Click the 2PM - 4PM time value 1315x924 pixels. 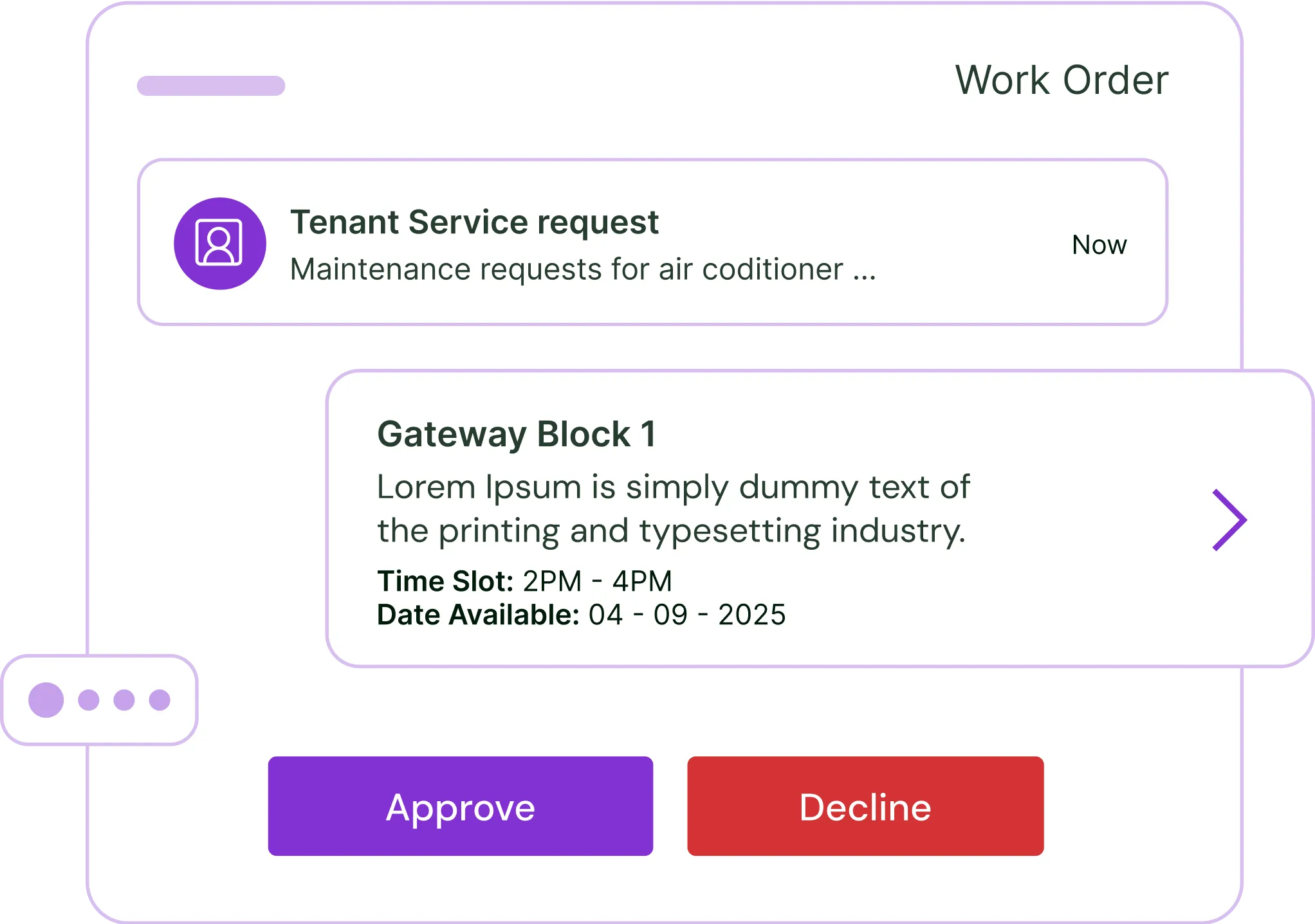[x=597, y=581]
